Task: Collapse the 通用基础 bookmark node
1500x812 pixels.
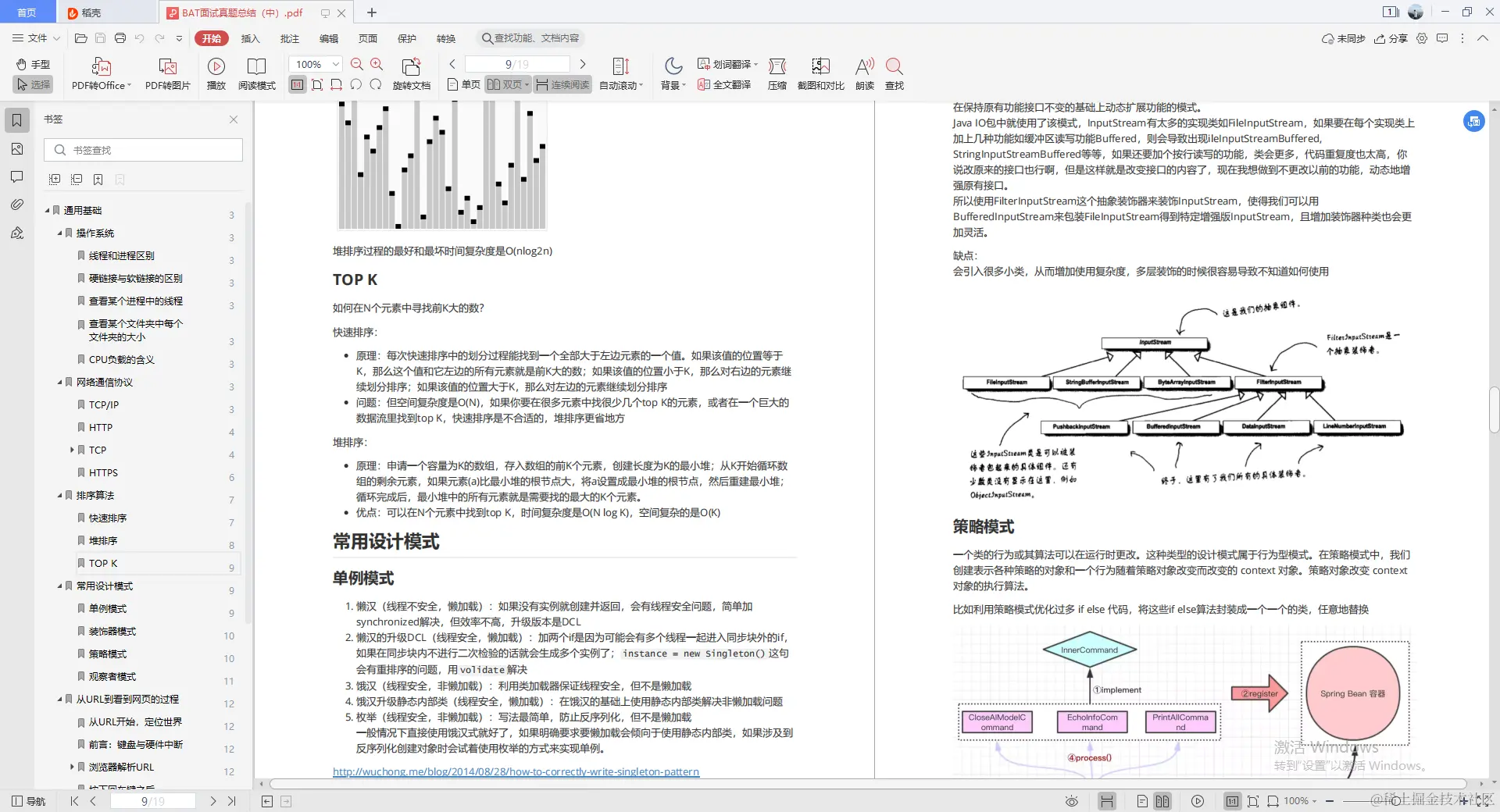Action: click(48, 210)
